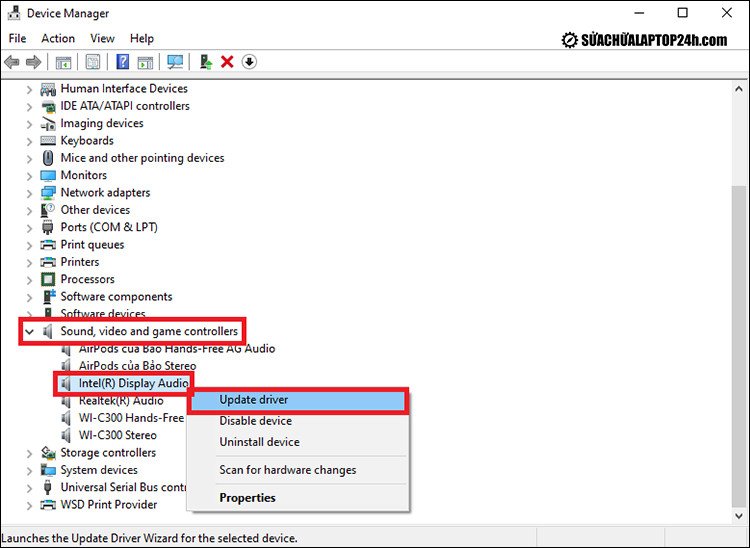Click the IDE ATA/ATAPI controllers icon
The width and height of the screenshot is (750, 548).
(48, 106)
